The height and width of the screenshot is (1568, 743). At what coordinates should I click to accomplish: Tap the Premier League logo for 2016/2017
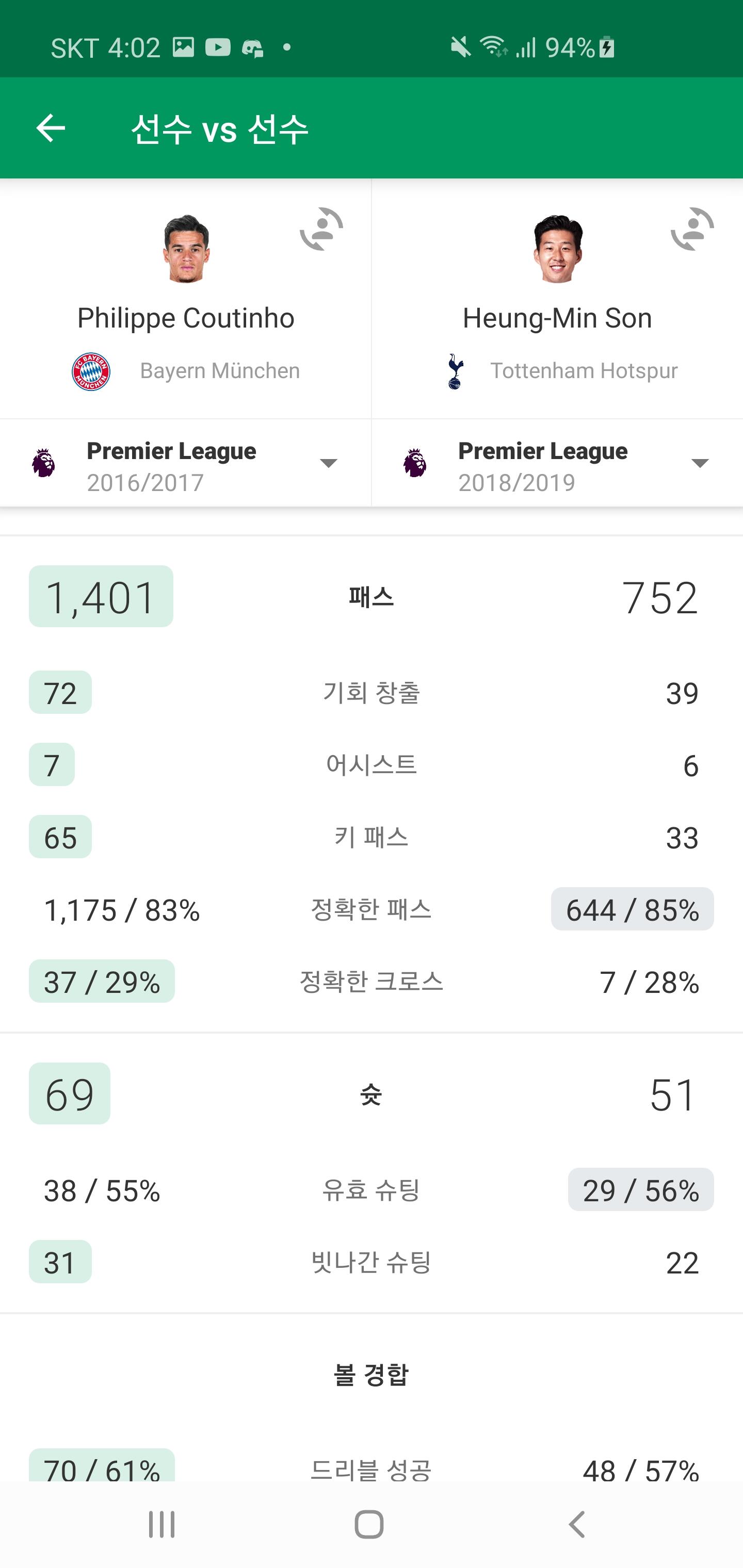click(43, 463)
